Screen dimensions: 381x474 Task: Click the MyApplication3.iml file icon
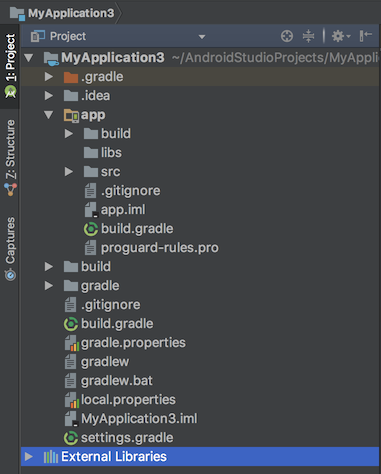(x=71, y=419)
